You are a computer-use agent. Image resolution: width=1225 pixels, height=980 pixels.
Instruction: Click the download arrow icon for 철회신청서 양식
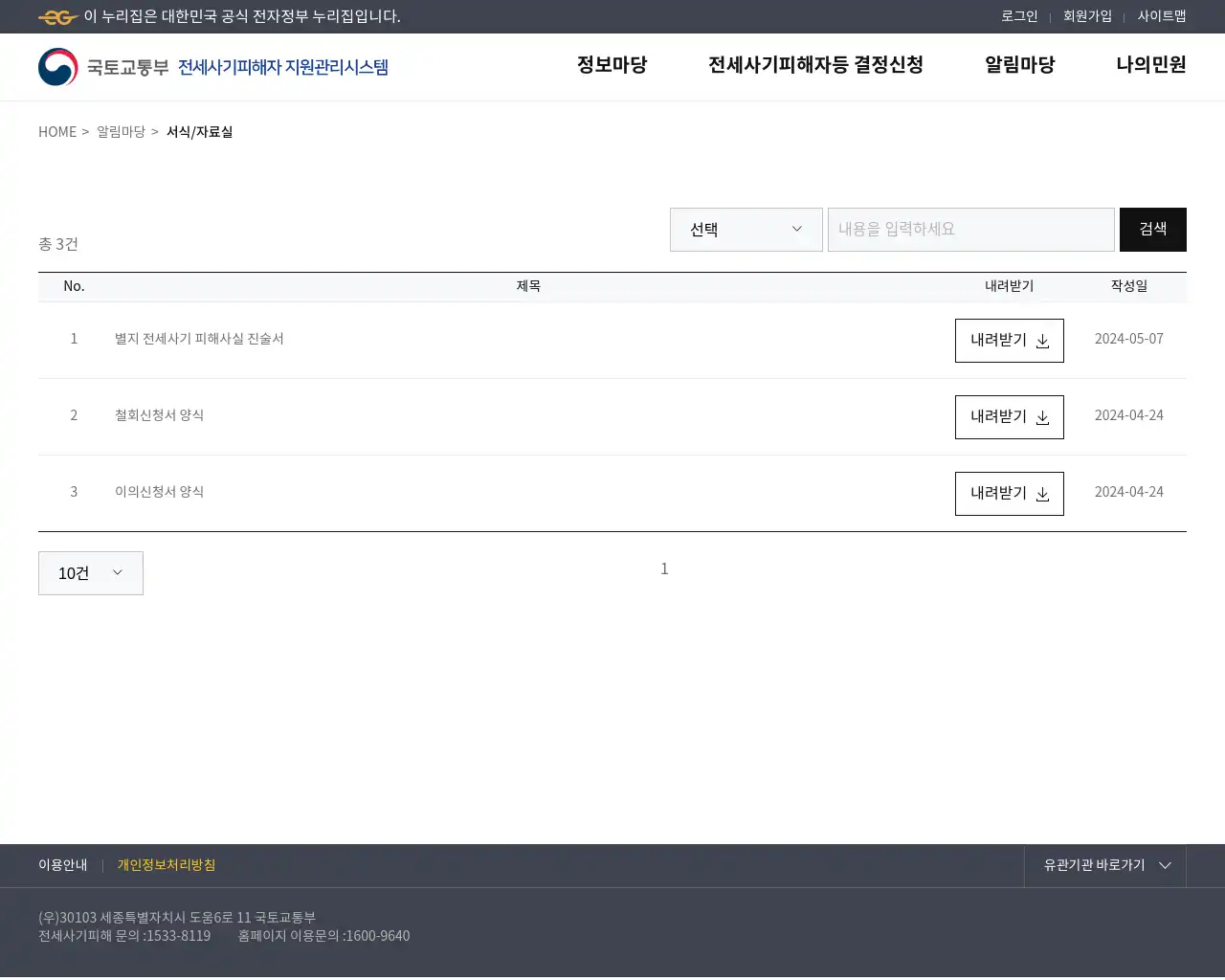1042,418
